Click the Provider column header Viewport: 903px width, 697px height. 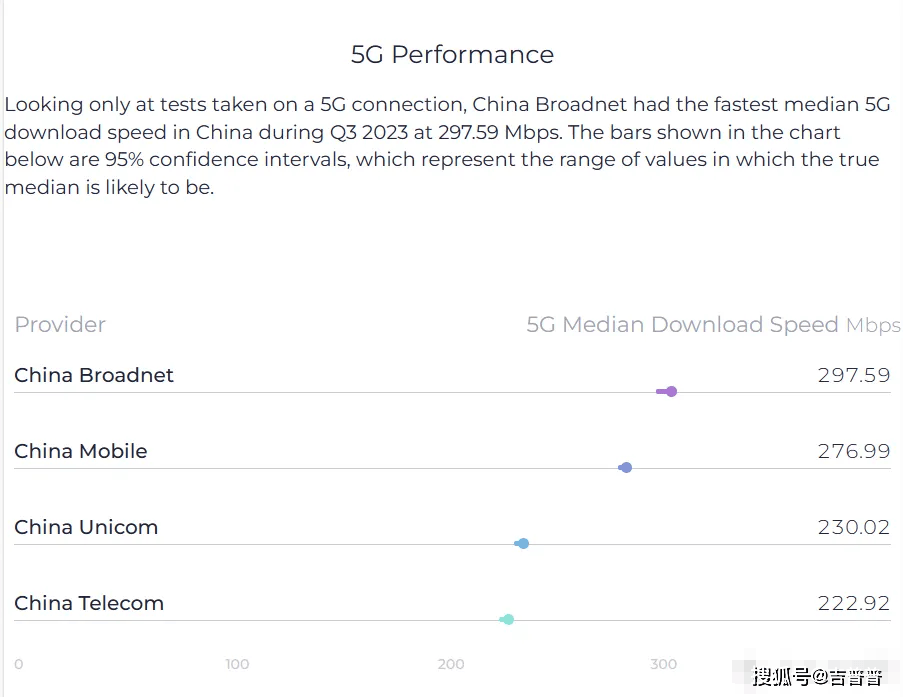(60, 324)
